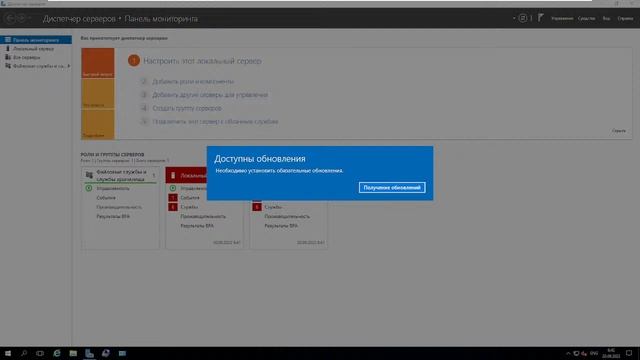Click Производительность in Локальный сервер tile
640x360 pixels.
click(x=203, y=216)
